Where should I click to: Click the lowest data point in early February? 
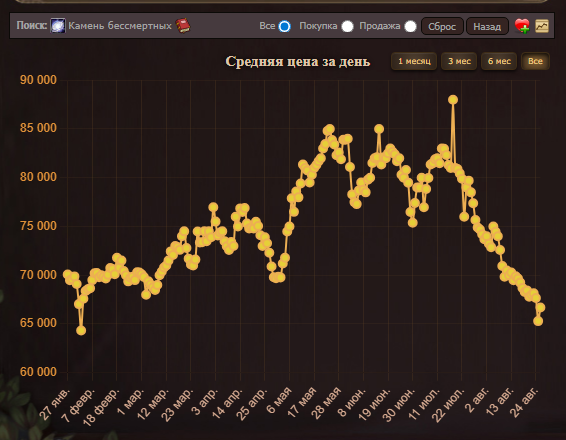click(x=81, y=330)
